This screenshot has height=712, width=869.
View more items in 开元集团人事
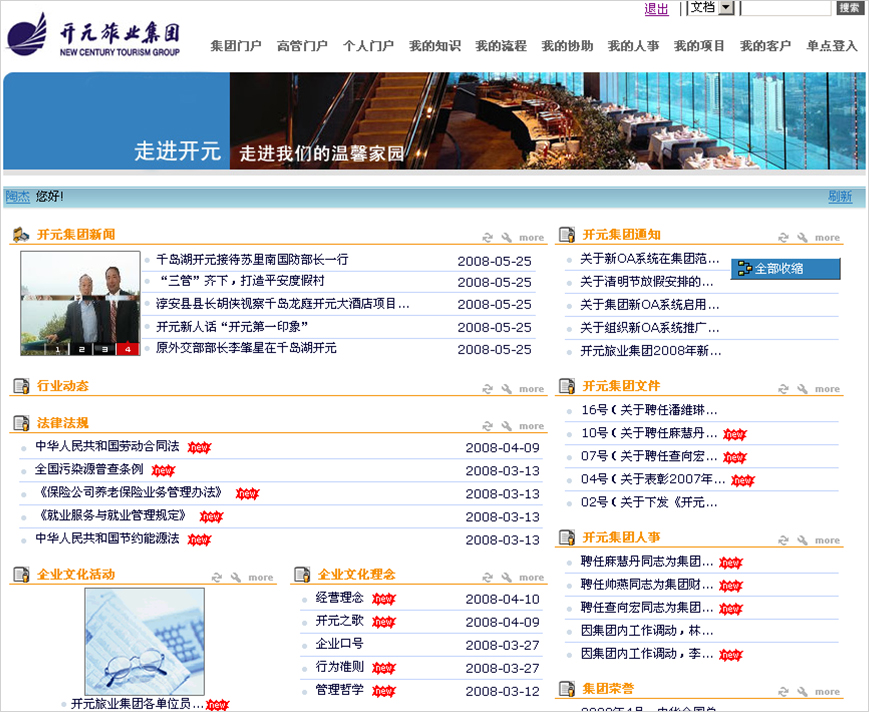click(x=827, y=540)
